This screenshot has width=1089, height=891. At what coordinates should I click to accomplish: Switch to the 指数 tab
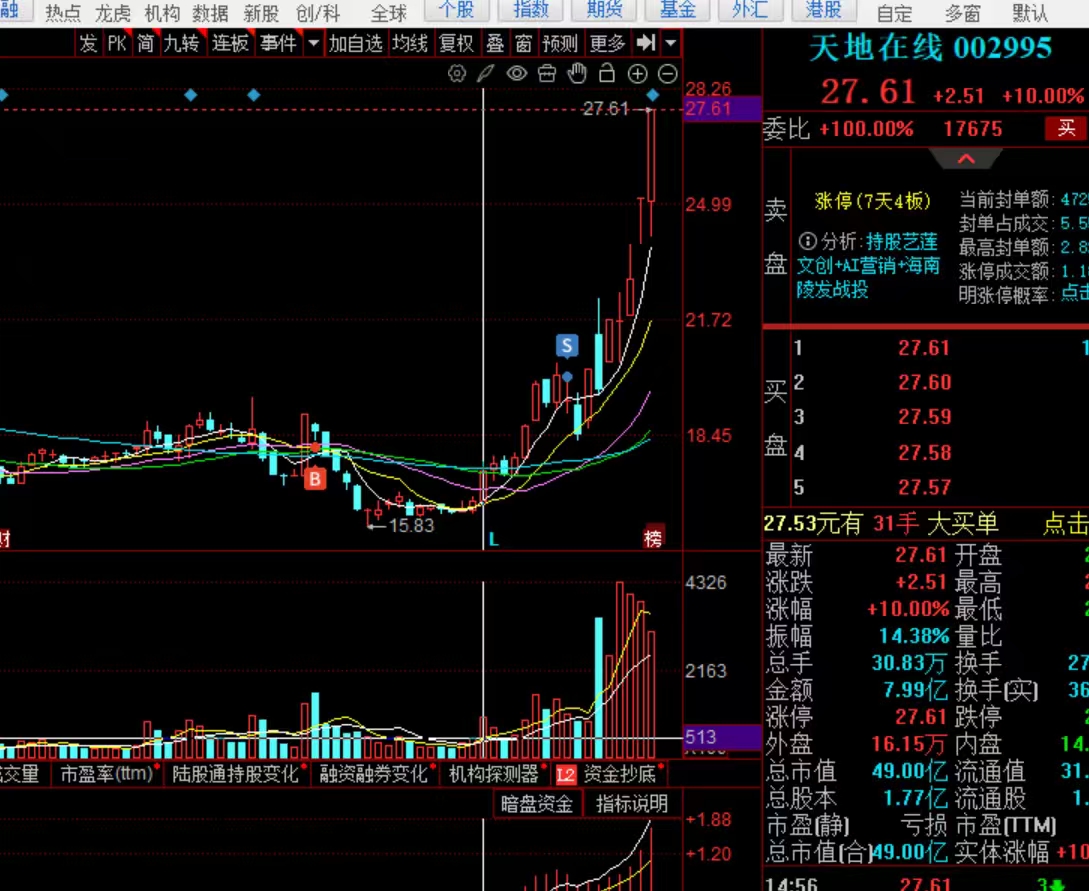tap(531, 10)
